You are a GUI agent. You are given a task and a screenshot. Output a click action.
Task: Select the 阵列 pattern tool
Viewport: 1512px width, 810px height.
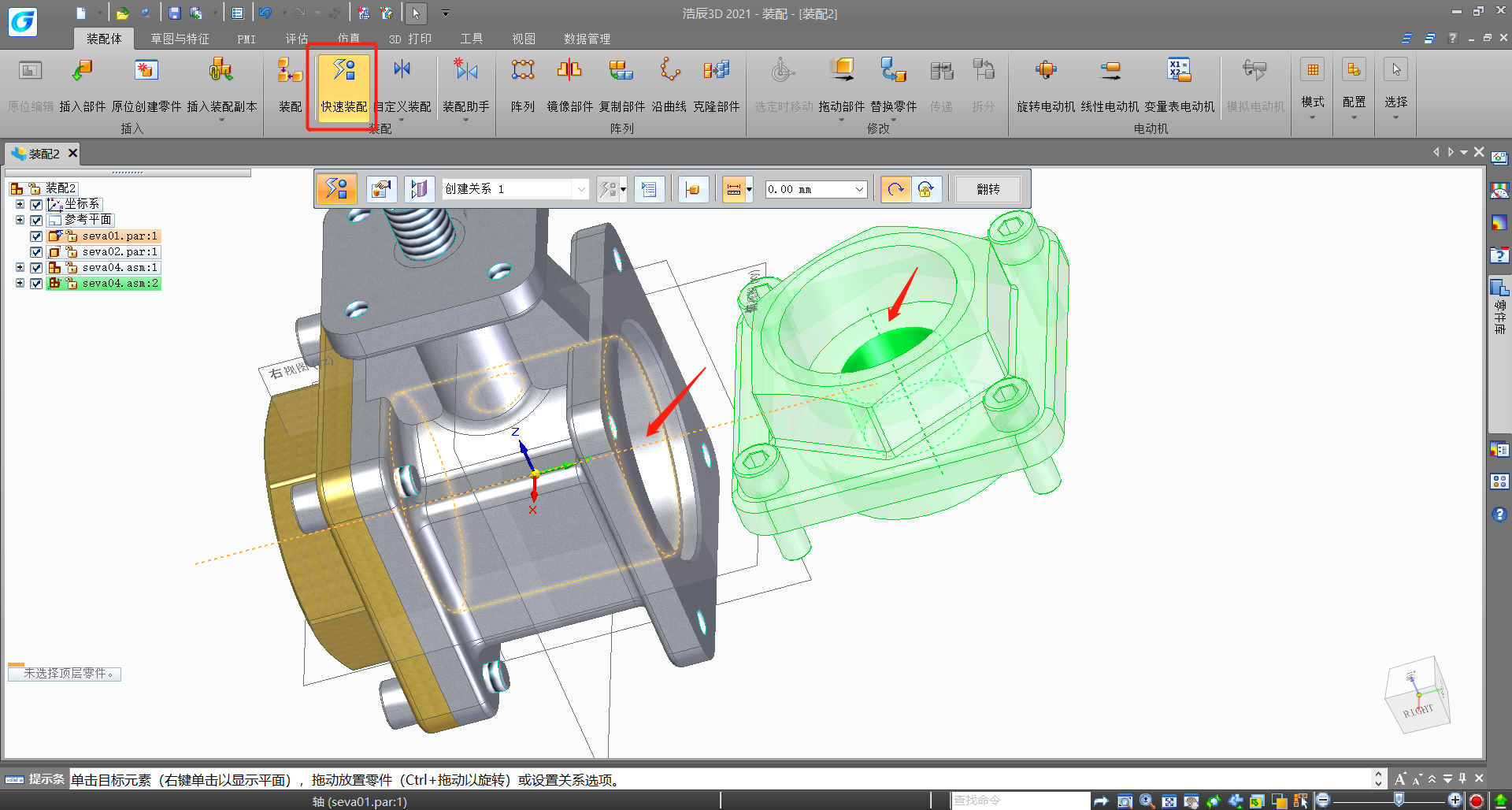click(x=523, y=84)
